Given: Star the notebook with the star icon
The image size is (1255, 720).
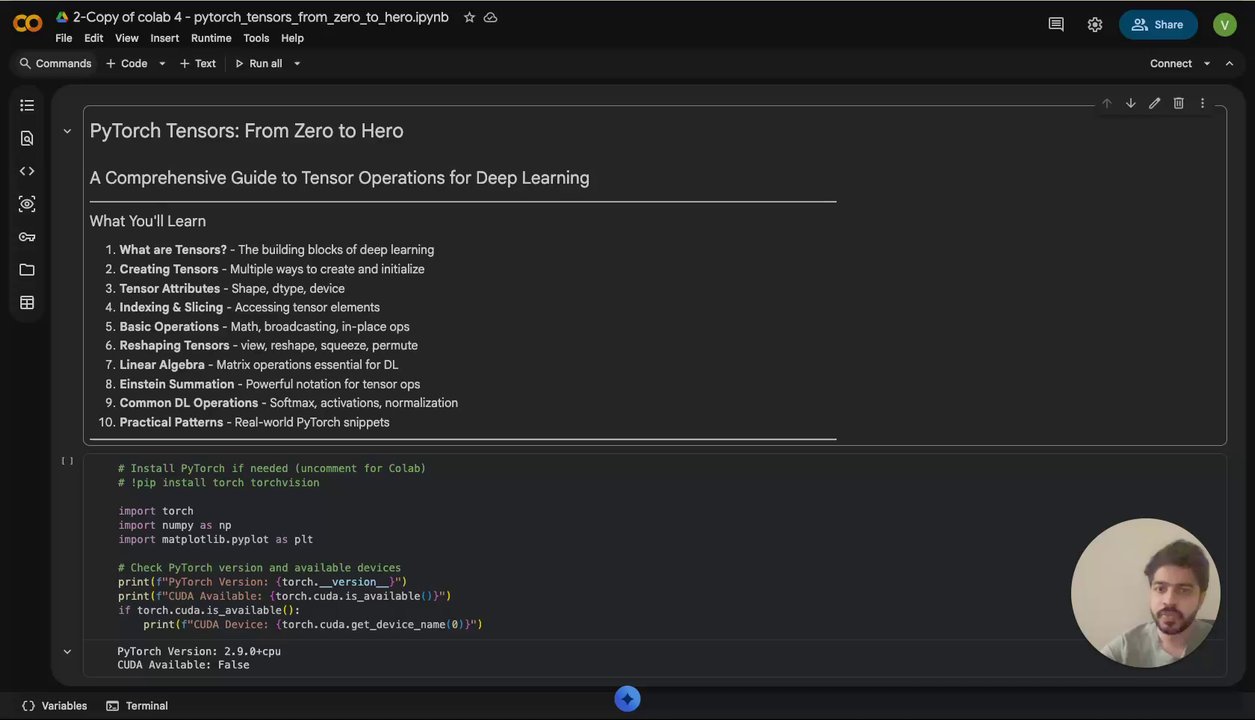Looking at the screenshot, I should pos(469,17).
